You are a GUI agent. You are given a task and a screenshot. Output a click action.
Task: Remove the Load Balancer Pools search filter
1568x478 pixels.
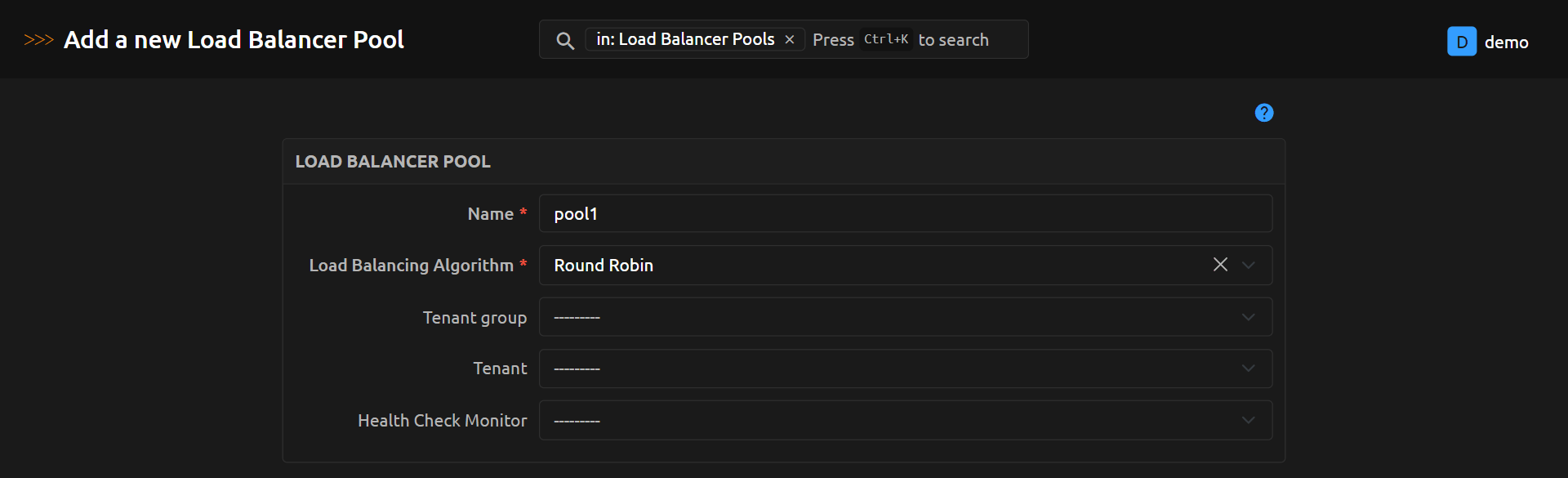[790, 39]
